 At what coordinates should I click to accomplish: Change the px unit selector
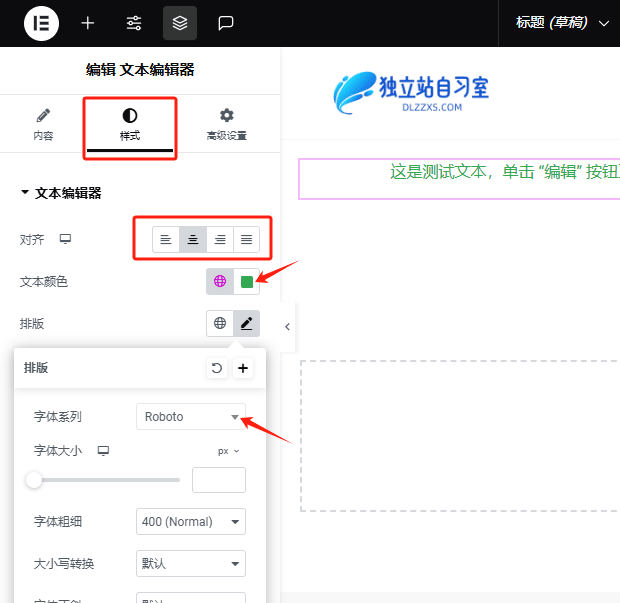coord(229,451)
